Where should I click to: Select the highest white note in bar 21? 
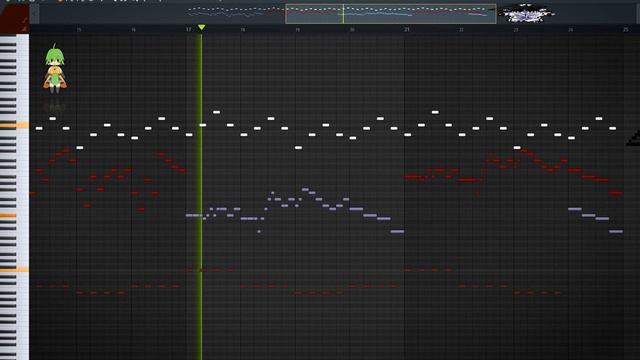pyautogui.click(x=435, y=112)
